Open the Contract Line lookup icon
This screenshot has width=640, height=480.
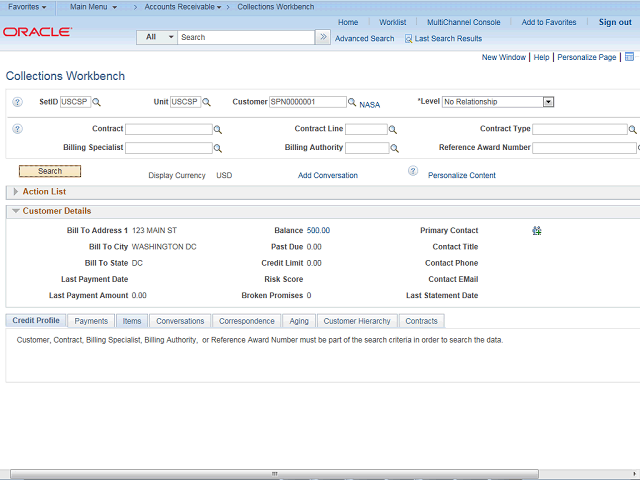(393, 130)
